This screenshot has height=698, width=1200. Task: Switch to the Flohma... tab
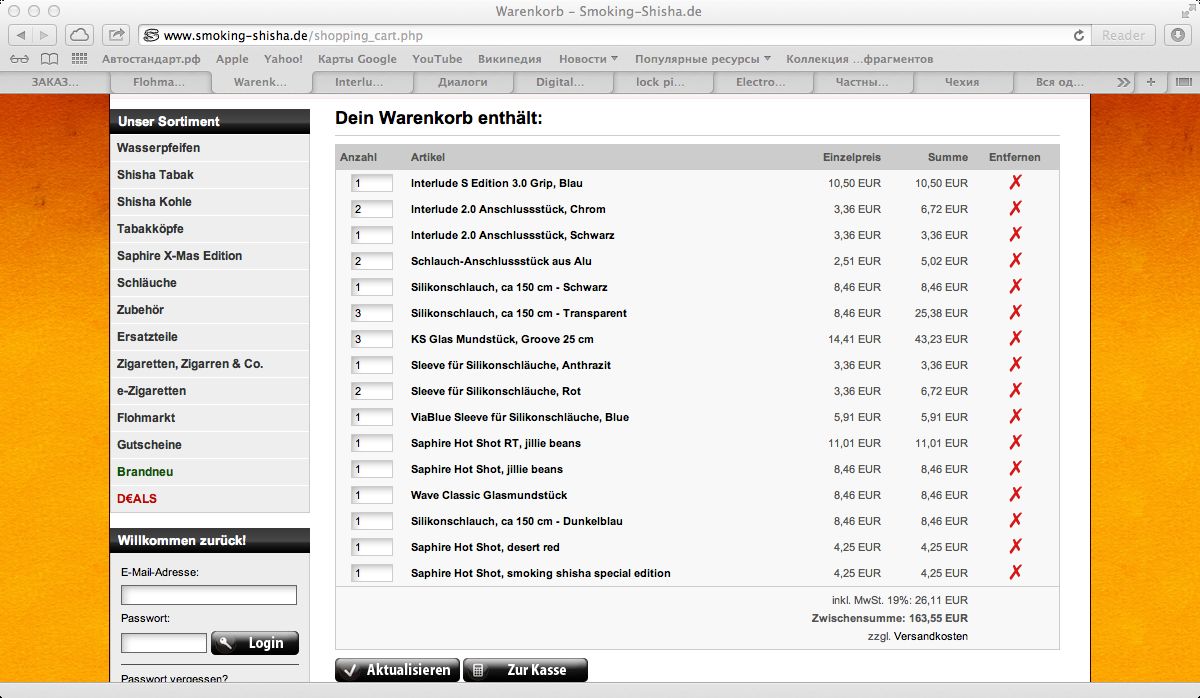pyautogui.click(x=159, y=82)
